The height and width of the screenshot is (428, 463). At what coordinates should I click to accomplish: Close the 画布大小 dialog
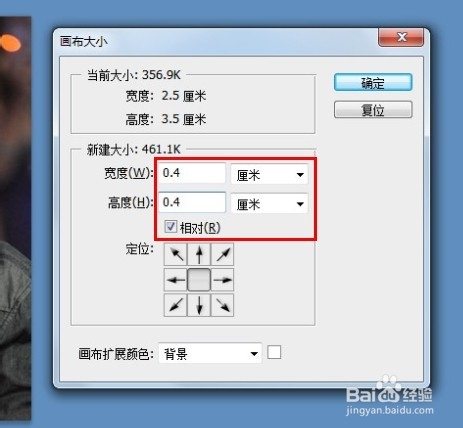click(401, 37)
